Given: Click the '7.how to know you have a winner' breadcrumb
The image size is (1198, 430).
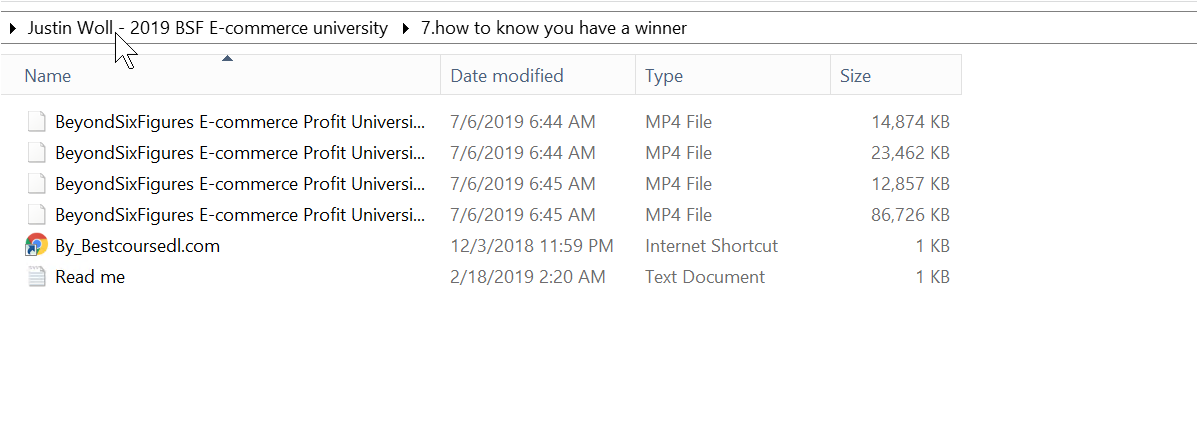Looking at the screenshot, I should [554, 29].
